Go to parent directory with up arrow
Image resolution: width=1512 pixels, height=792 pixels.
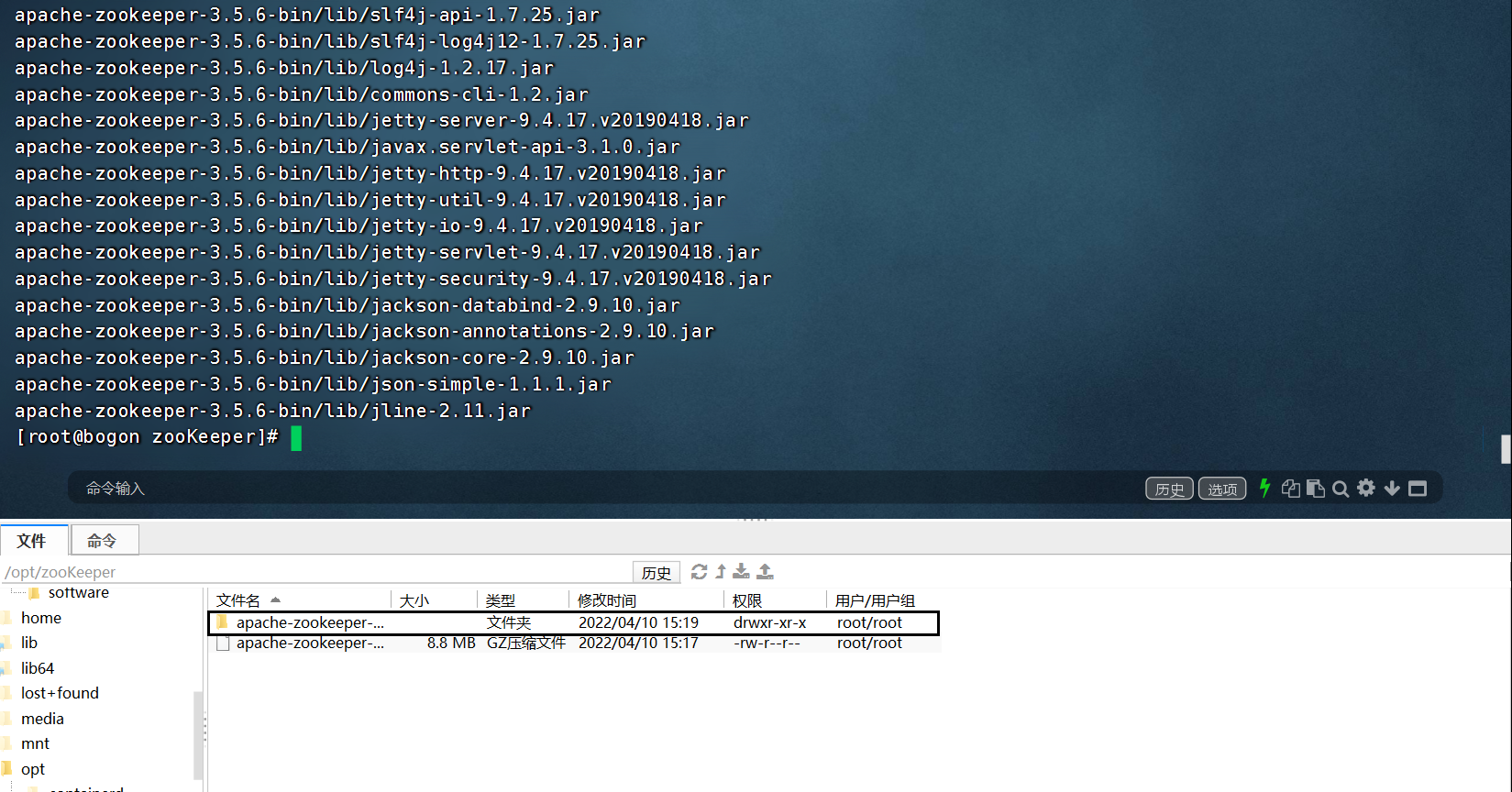[721, 572]
